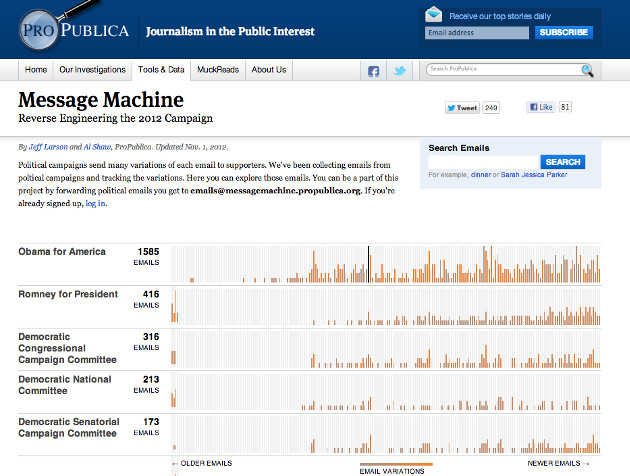Select the black highlighted bar in Obama timeline
The width and height of the screenshot is (630, 476).
pos(368,265)
